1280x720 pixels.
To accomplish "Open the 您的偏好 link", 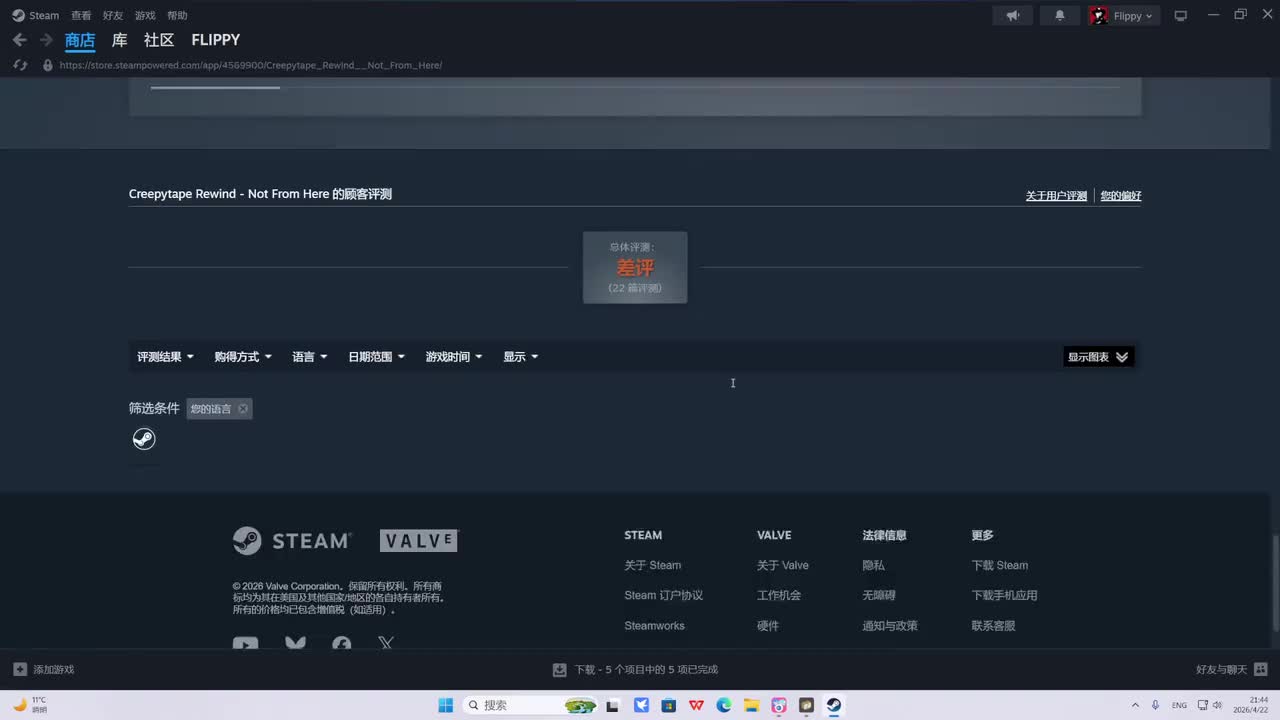I will point(1121,196).
